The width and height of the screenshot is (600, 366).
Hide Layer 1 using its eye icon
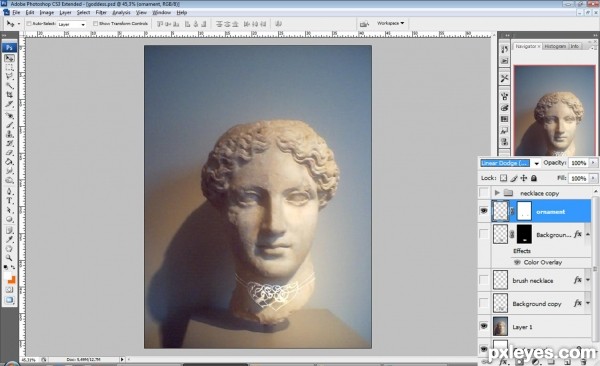pyautogui.click(x=484, y=326)
